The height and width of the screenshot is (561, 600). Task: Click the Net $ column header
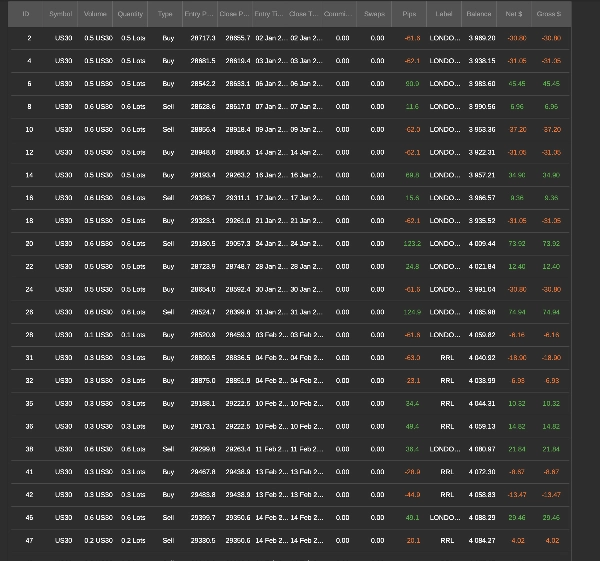click(x=514, y=14)
